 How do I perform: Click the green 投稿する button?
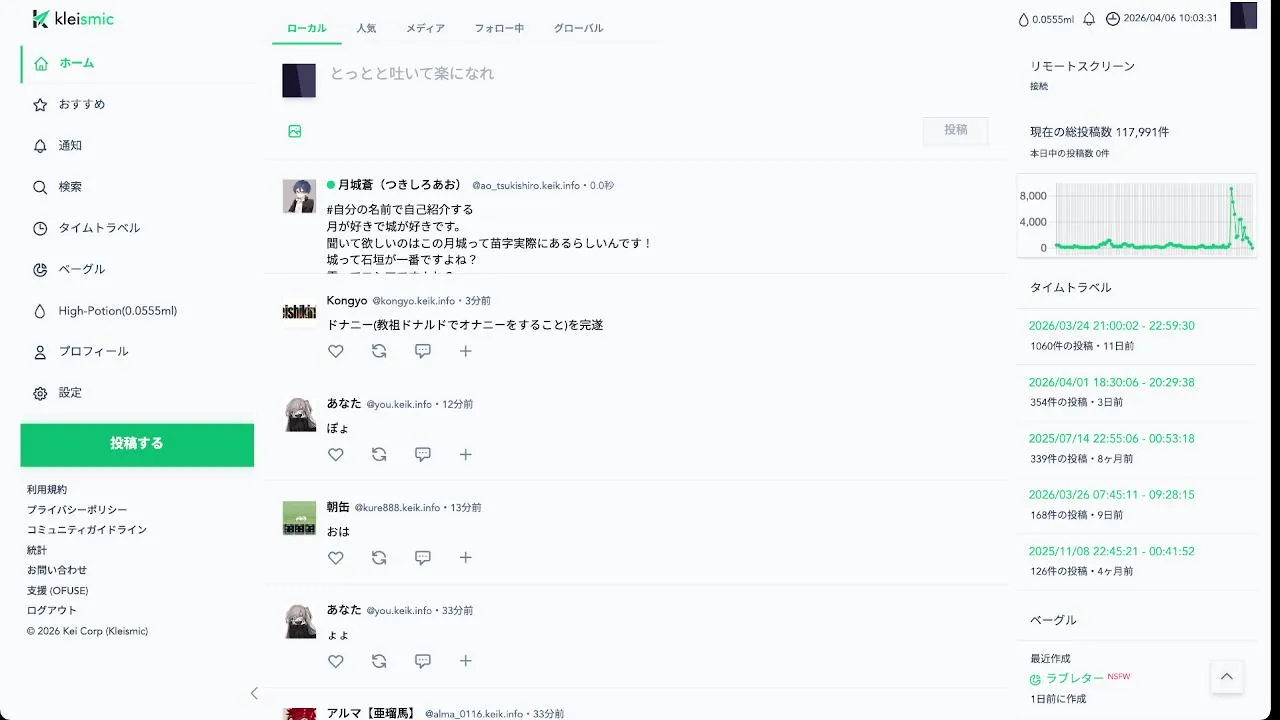137,444
